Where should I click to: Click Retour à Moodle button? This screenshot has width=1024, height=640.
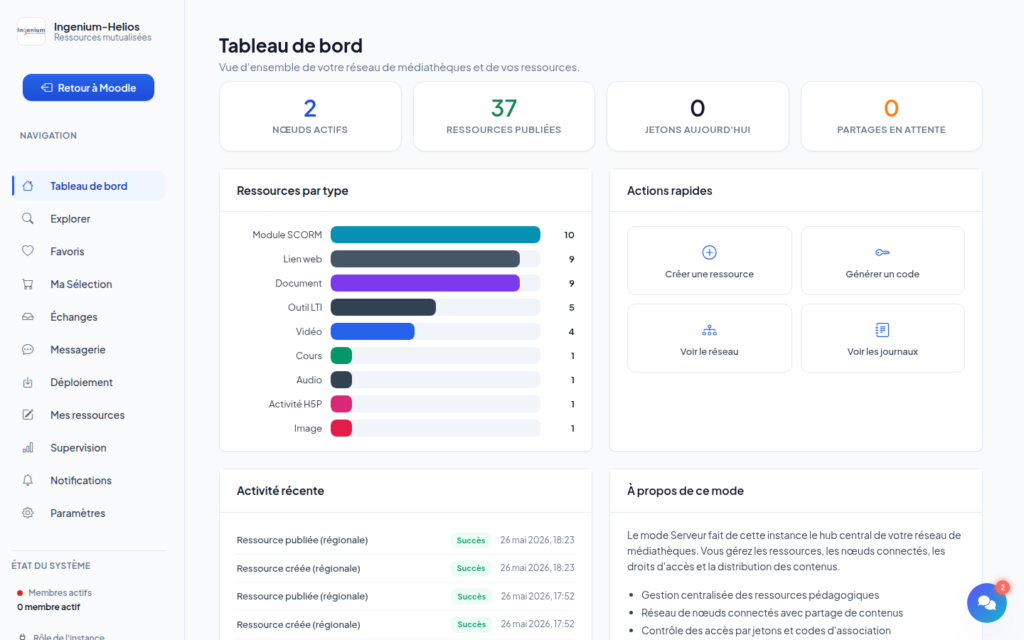click(88, 88)
